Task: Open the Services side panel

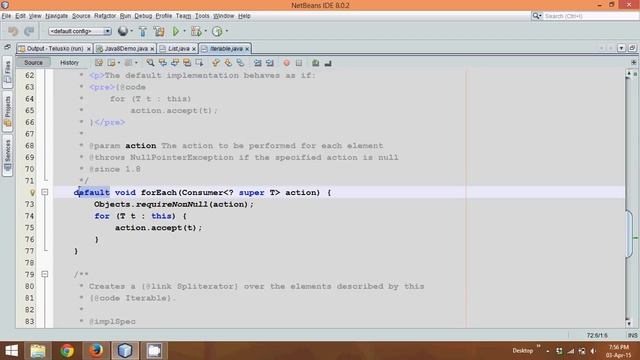Action: pos(7,155)
